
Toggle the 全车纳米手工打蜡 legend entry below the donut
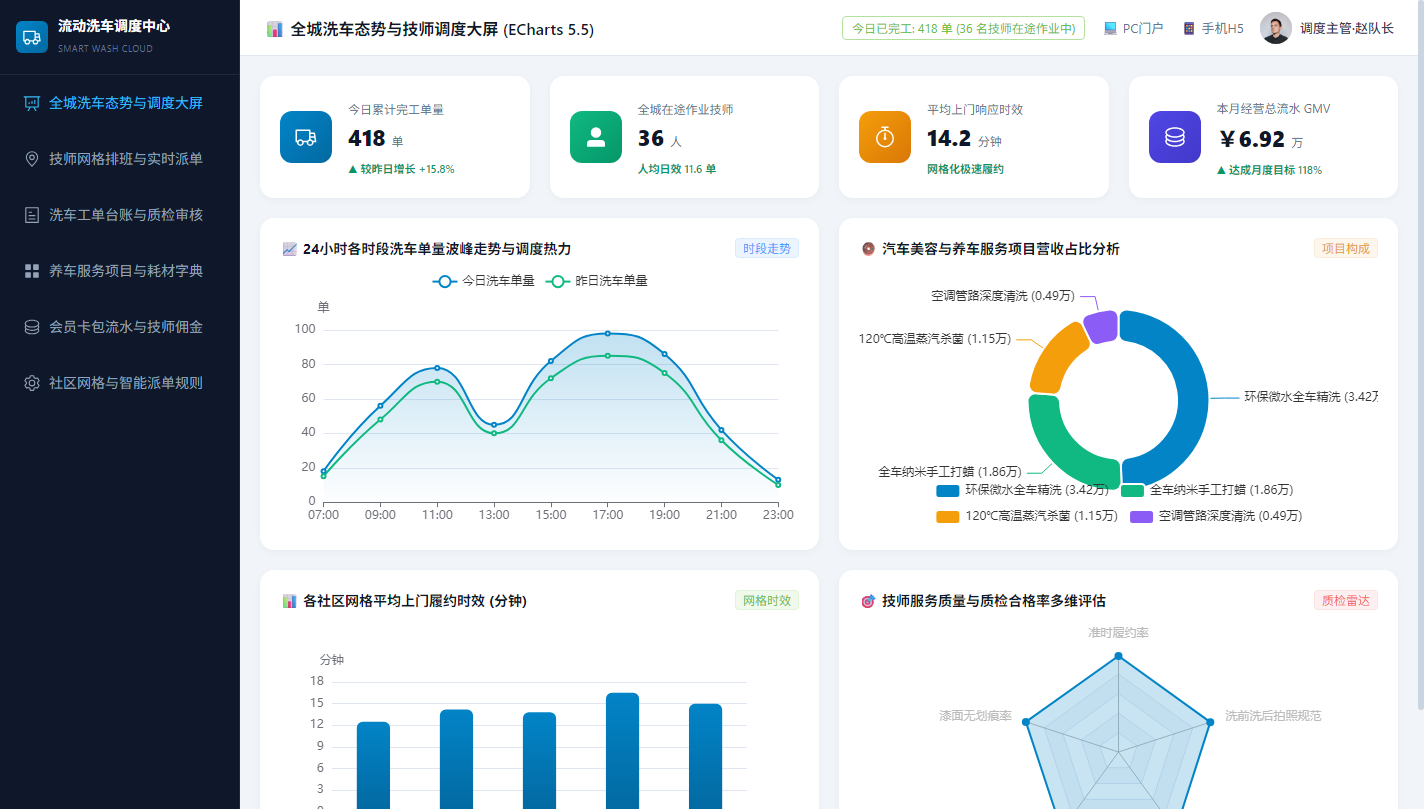point(1207,490)
